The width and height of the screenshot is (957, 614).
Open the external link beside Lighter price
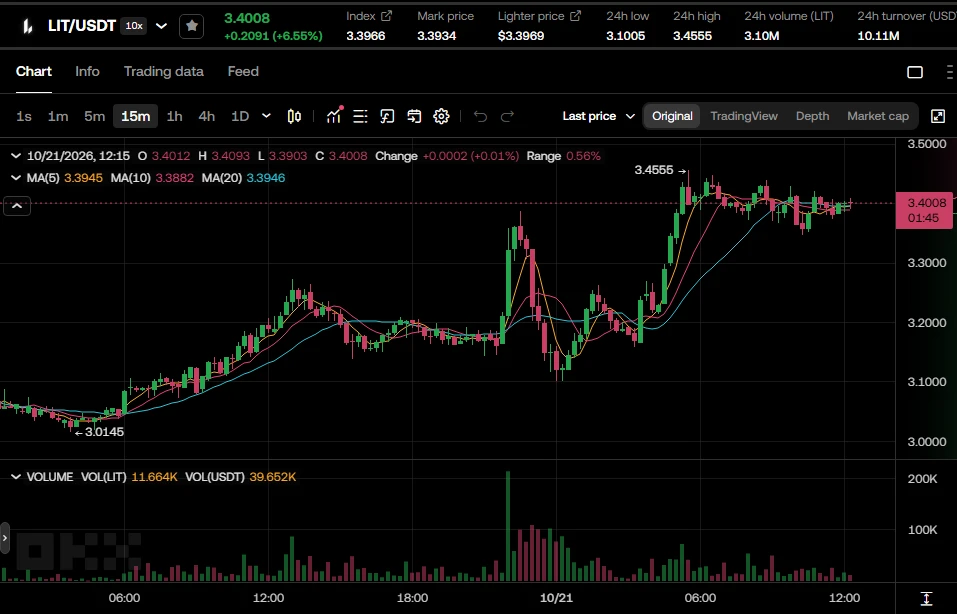(x=576, y=16)
